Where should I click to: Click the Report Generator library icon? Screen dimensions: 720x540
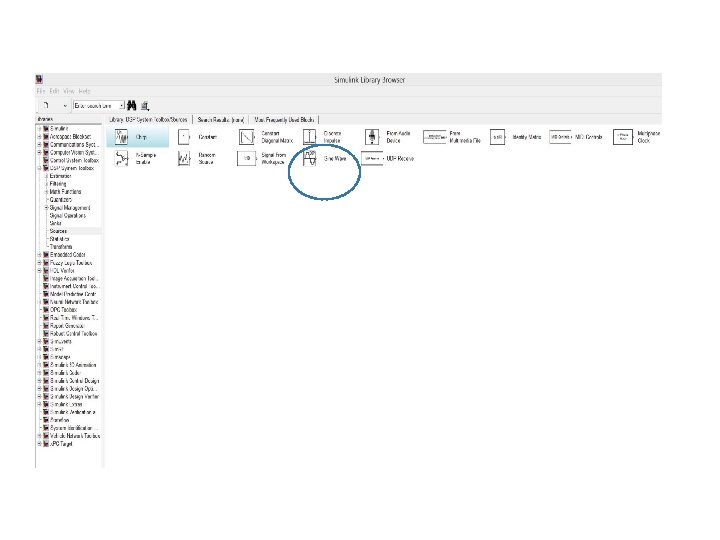pyautogui.click(x=46, y=326)
